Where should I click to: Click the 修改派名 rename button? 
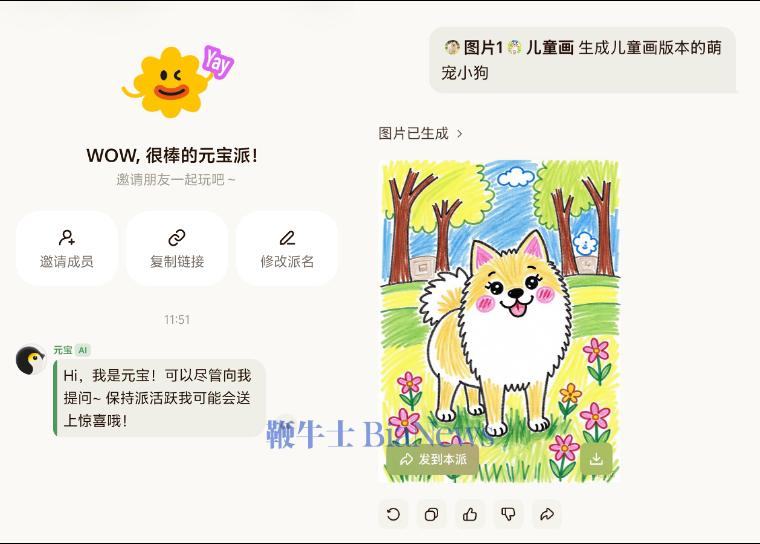pos(287,248)
